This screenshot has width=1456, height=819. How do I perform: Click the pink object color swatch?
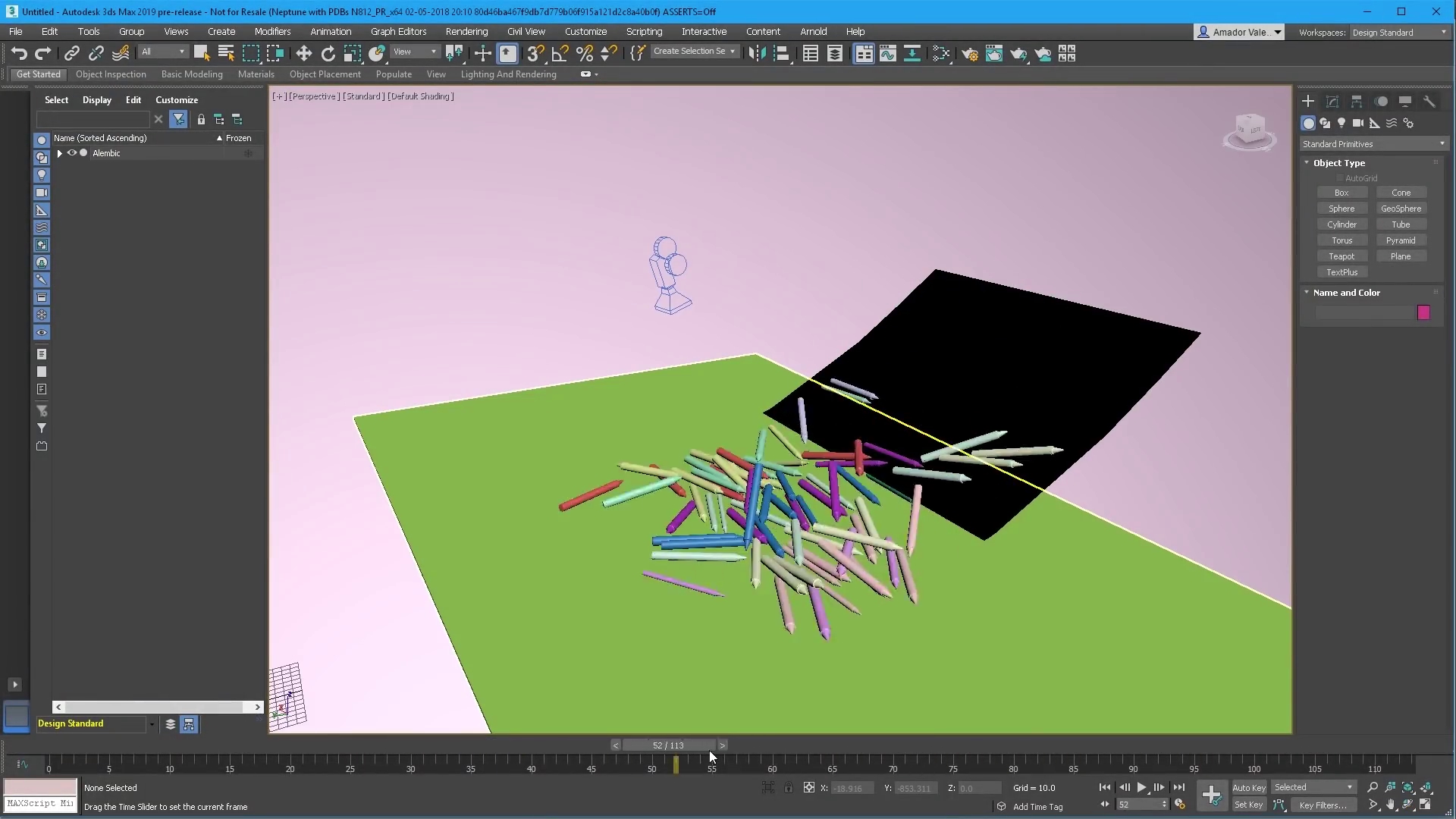[1423, 312]
